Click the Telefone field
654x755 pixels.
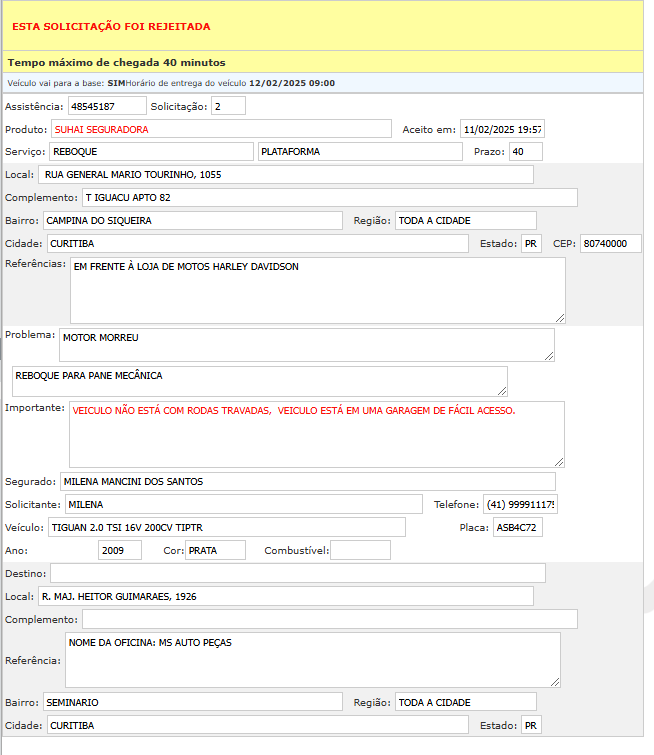click(520, 504)
